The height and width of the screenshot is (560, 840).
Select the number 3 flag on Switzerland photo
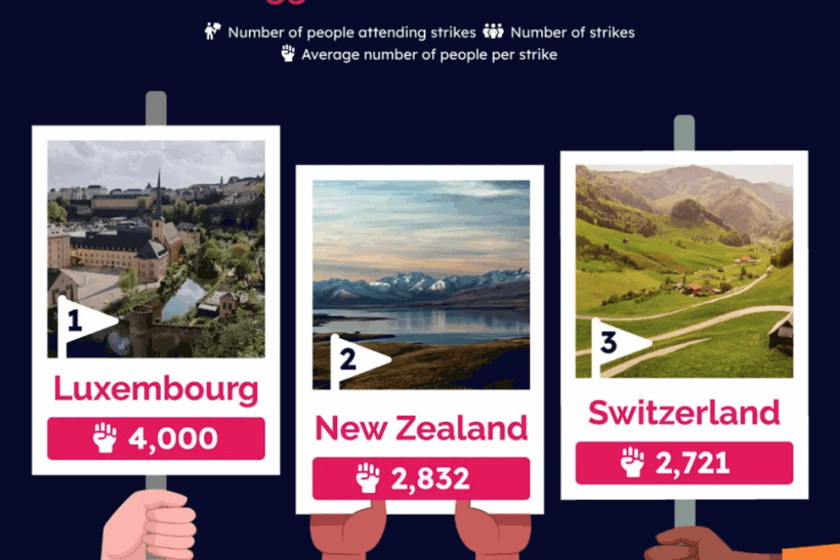click(616, 343)
